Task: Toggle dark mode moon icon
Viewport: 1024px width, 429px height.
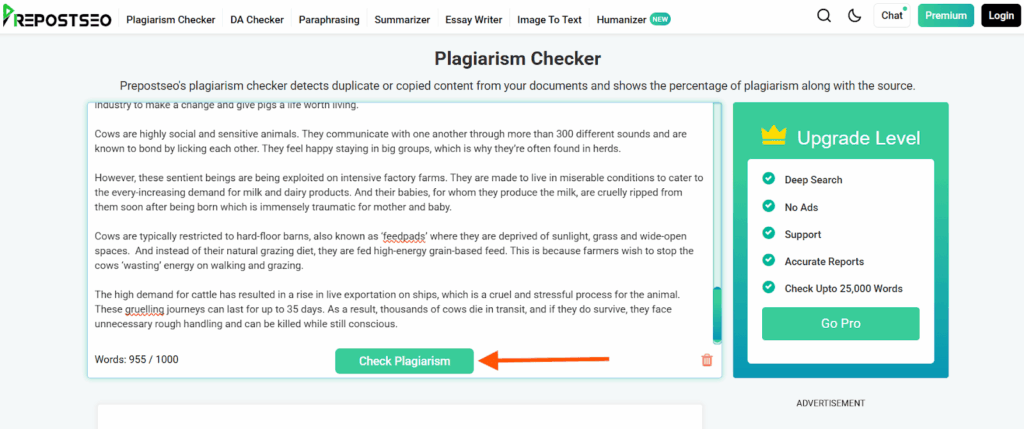Action: [855, 16]
